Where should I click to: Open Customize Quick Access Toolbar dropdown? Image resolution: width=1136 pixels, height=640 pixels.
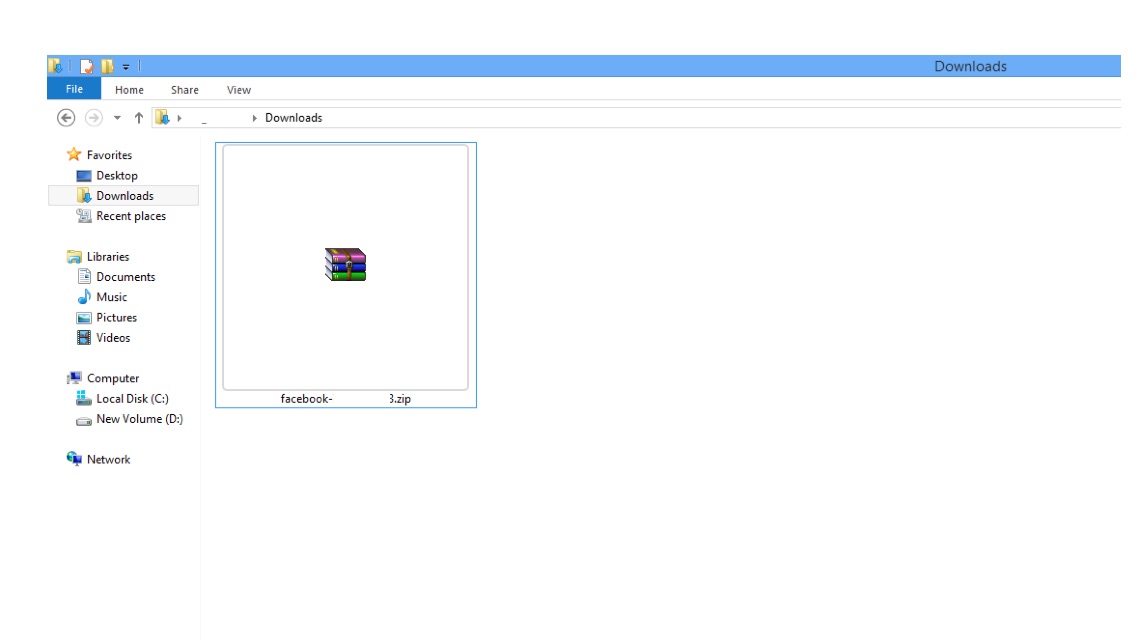tap(125, 67)
